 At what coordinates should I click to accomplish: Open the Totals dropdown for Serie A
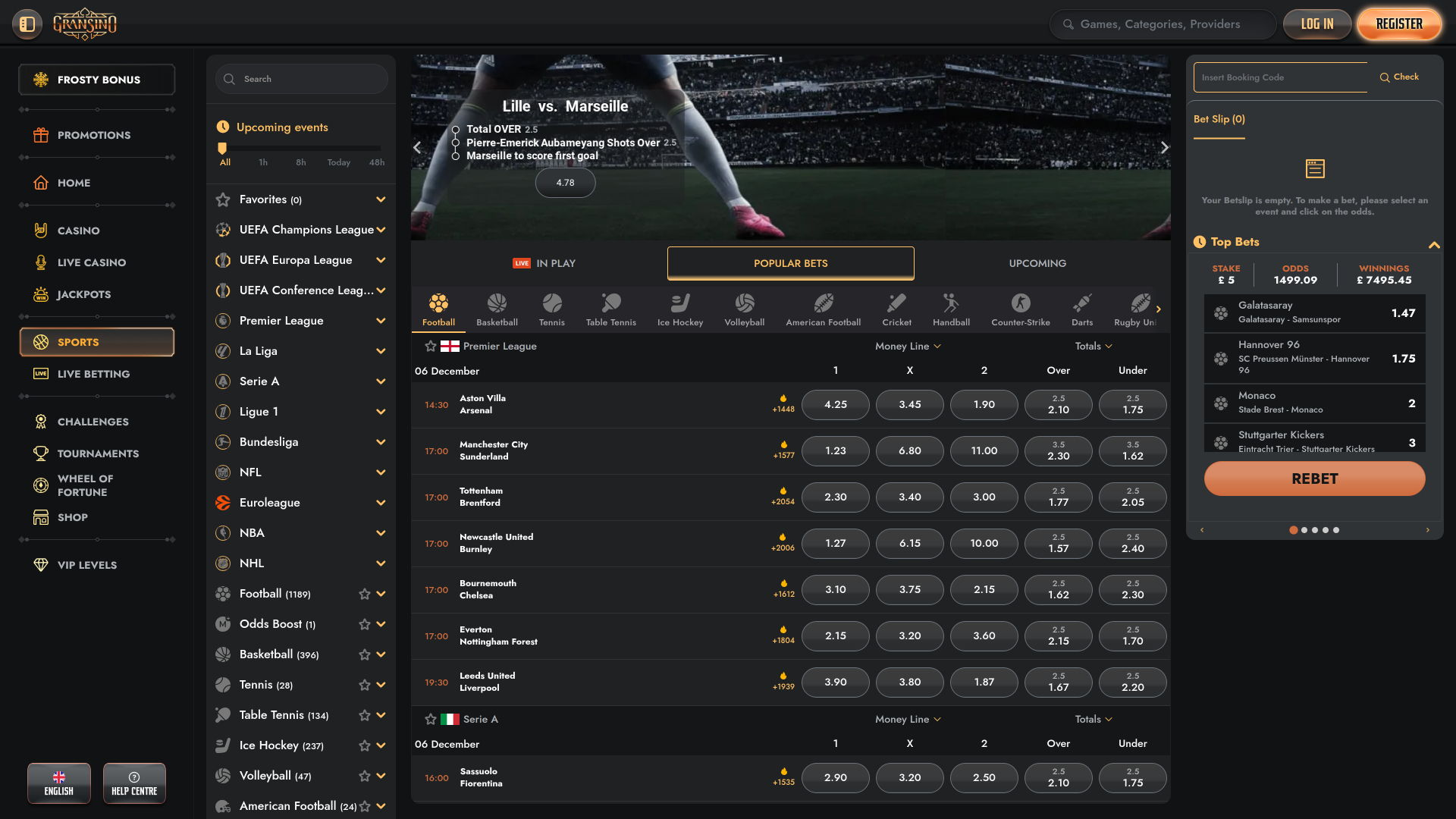point(1094,719)
